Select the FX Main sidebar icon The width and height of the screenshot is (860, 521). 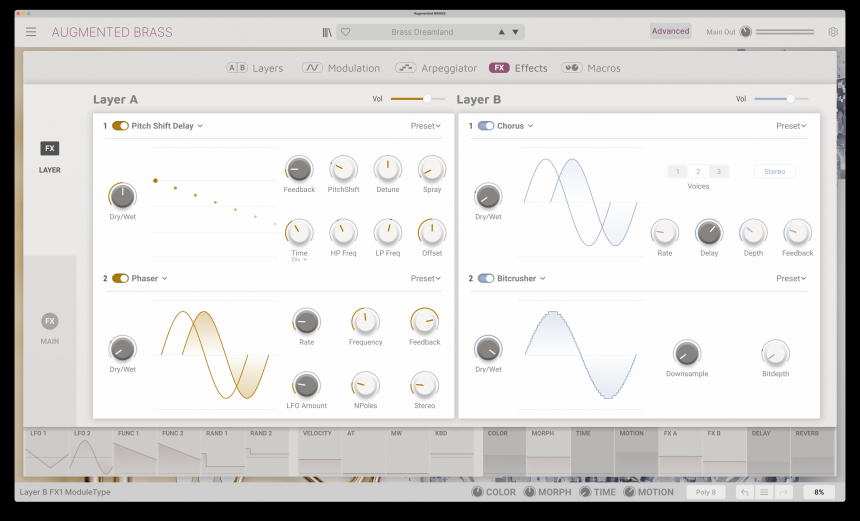tap(50, 321)
